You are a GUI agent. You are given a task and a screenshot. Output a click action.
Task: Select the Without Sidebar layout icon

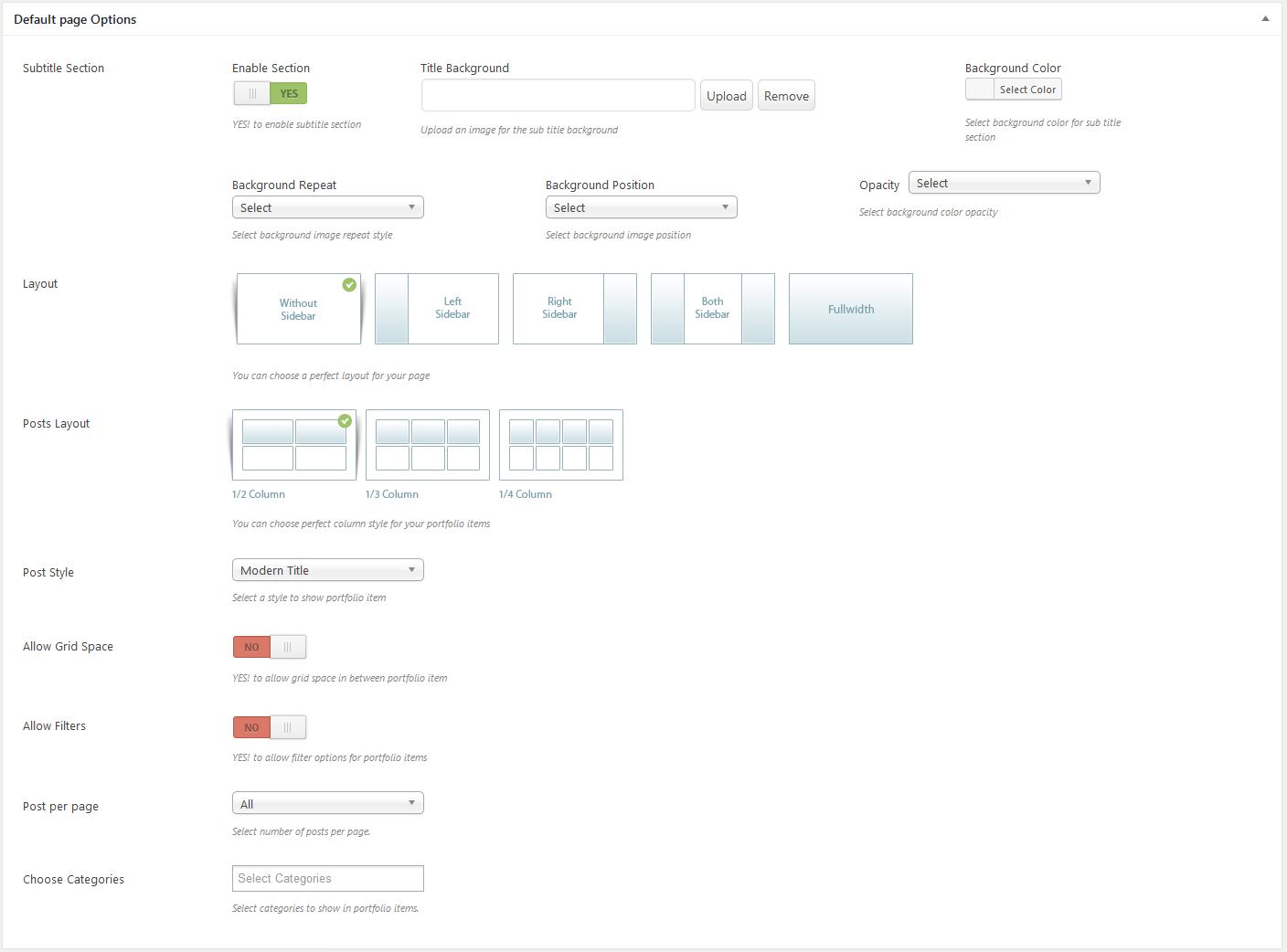(298, 309)
